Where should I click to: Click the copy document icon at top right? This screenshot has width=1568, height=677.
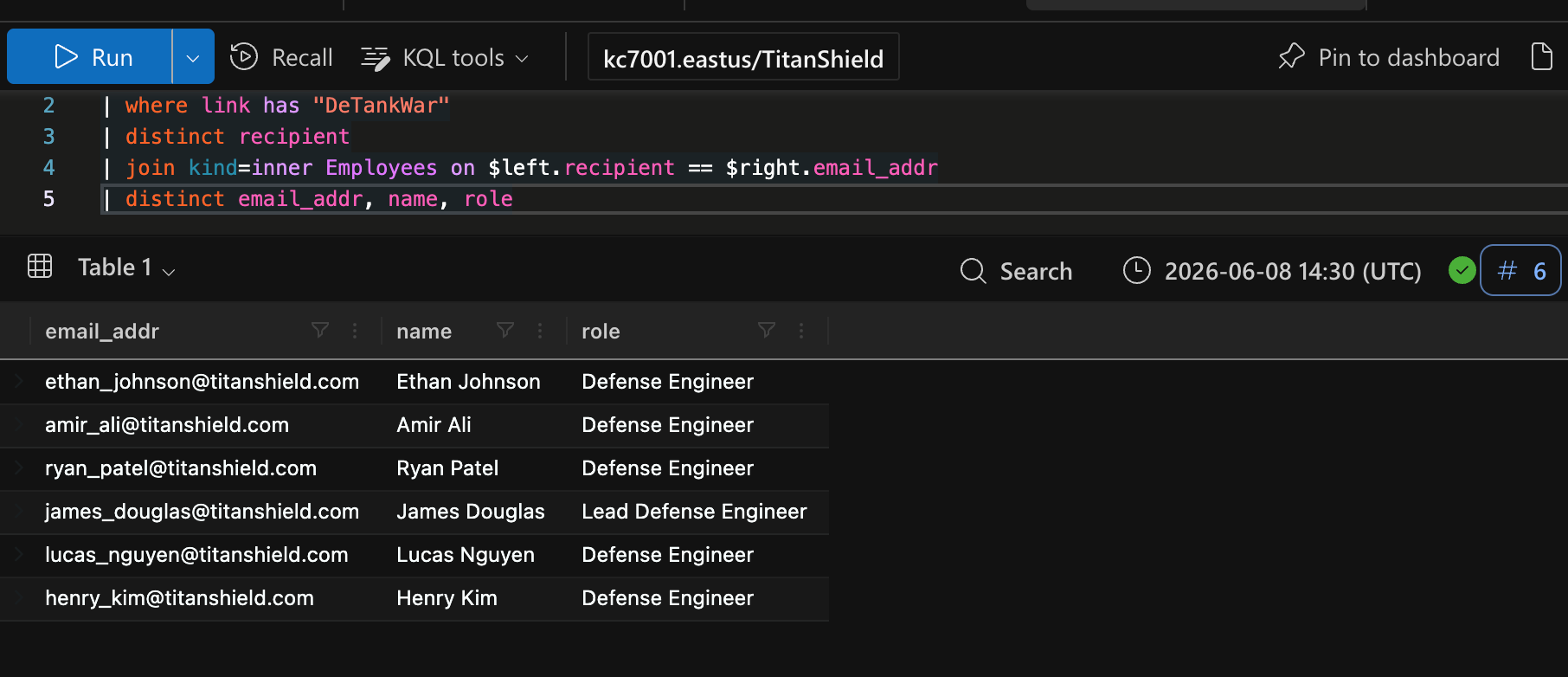click(x=1542, y=56)
